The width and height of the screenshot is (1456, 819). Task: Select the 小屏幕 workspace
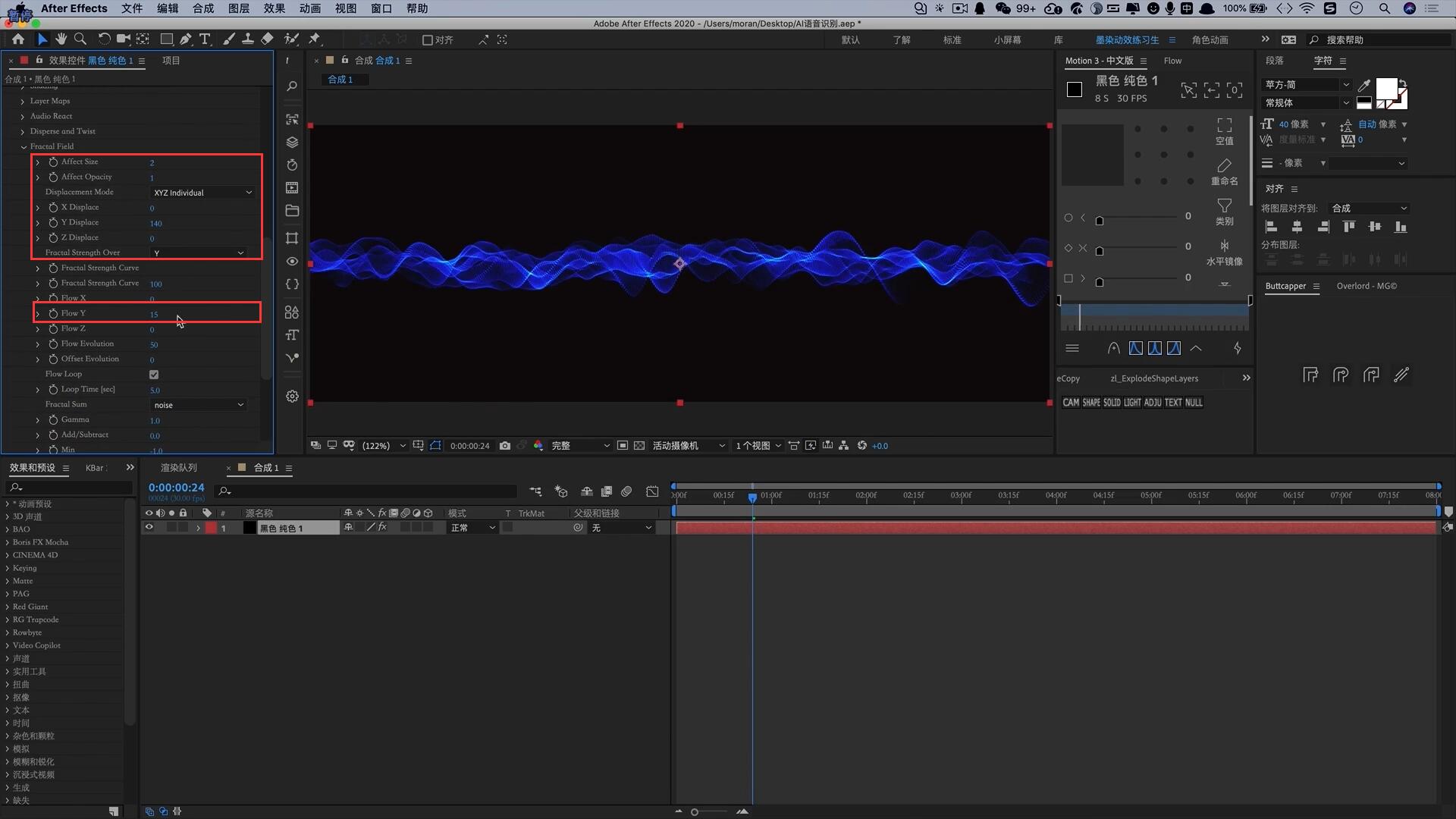click(1007, 40)
